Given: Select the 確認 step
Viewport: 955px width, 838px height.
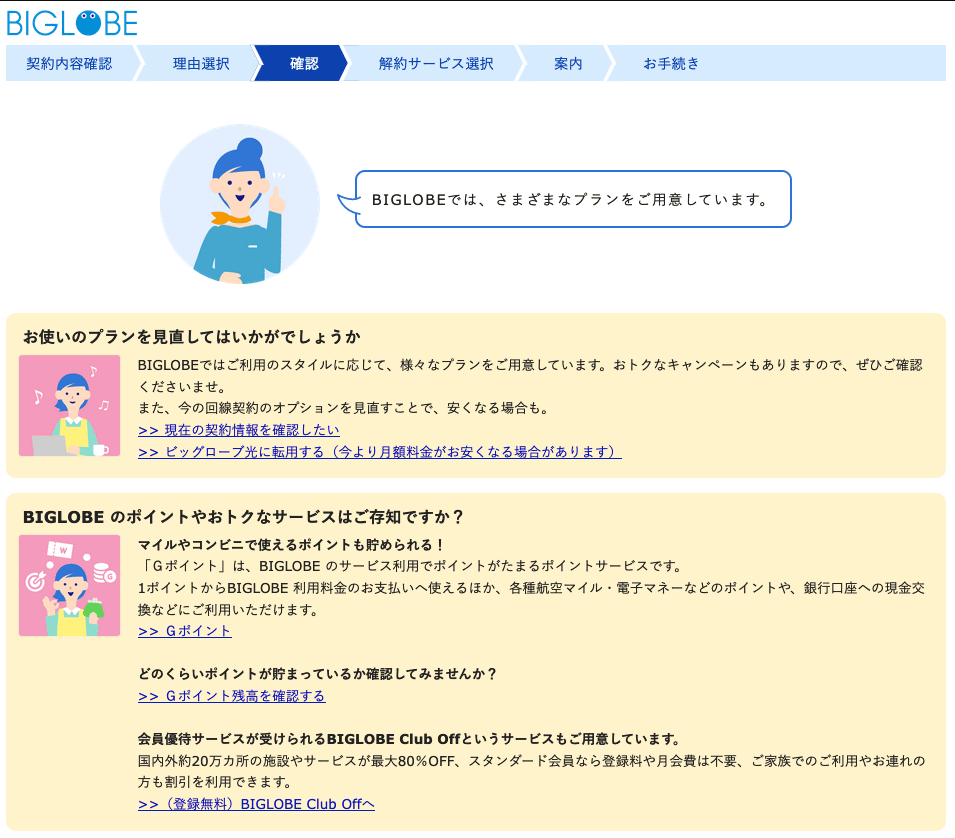Looking at the screenshot, I should [x=303, y=63].
